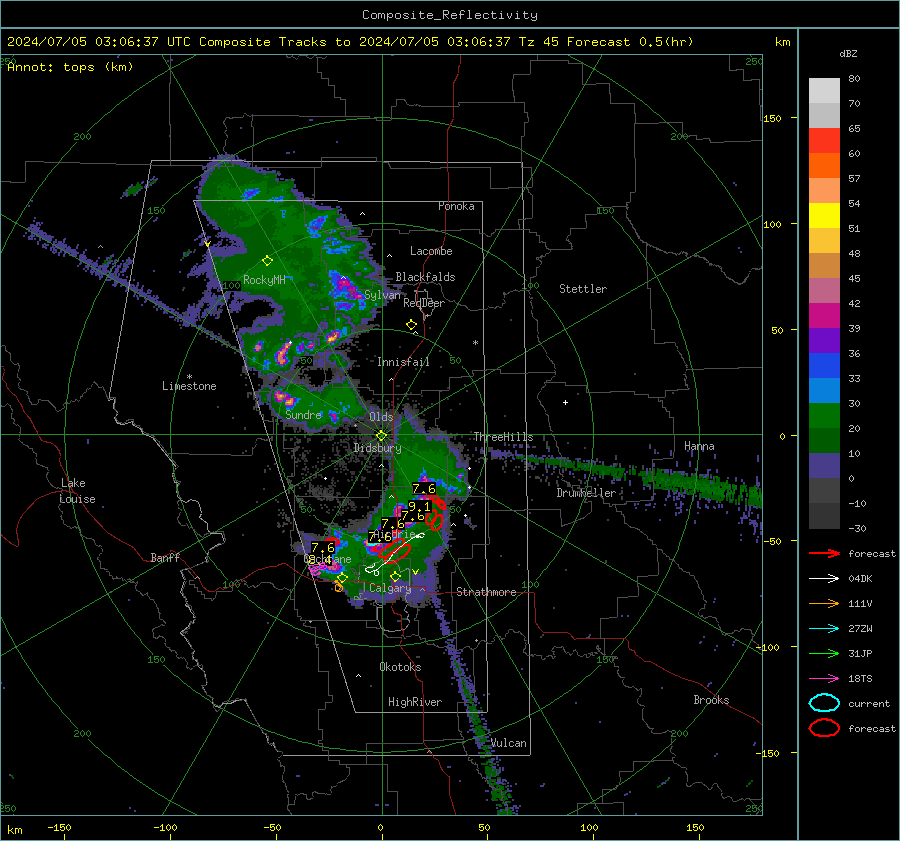Screen dimensions: 900x841
Task: Click the Limestone label
Action: (x=189, y=386)
